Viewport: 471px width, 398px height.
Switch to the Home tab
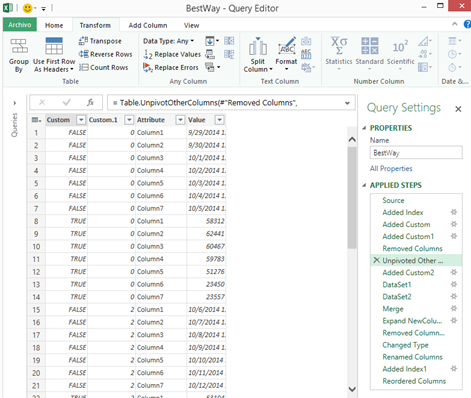click(54, 25)
